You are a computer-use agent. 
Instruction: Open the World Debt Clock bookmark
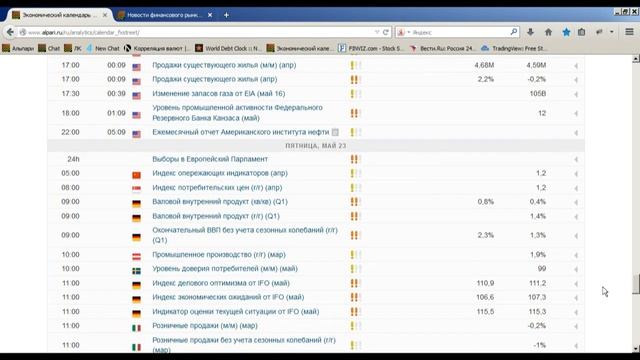tap(227, 48)
